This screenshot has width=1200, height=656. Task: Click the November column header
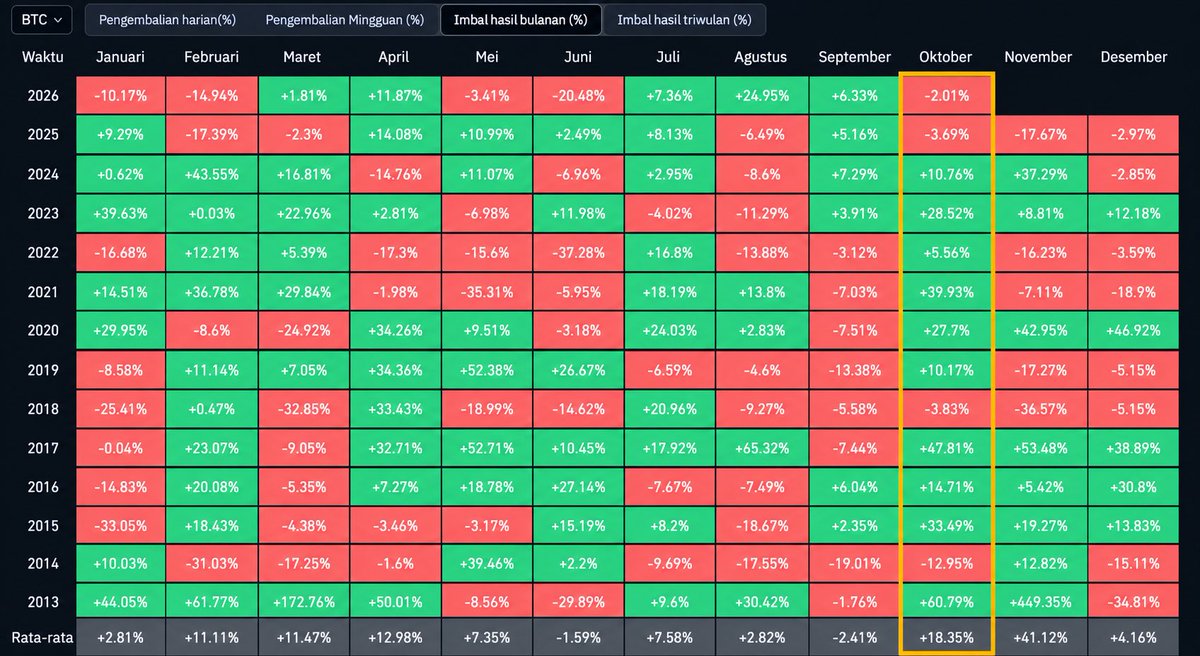[1038, 57]
